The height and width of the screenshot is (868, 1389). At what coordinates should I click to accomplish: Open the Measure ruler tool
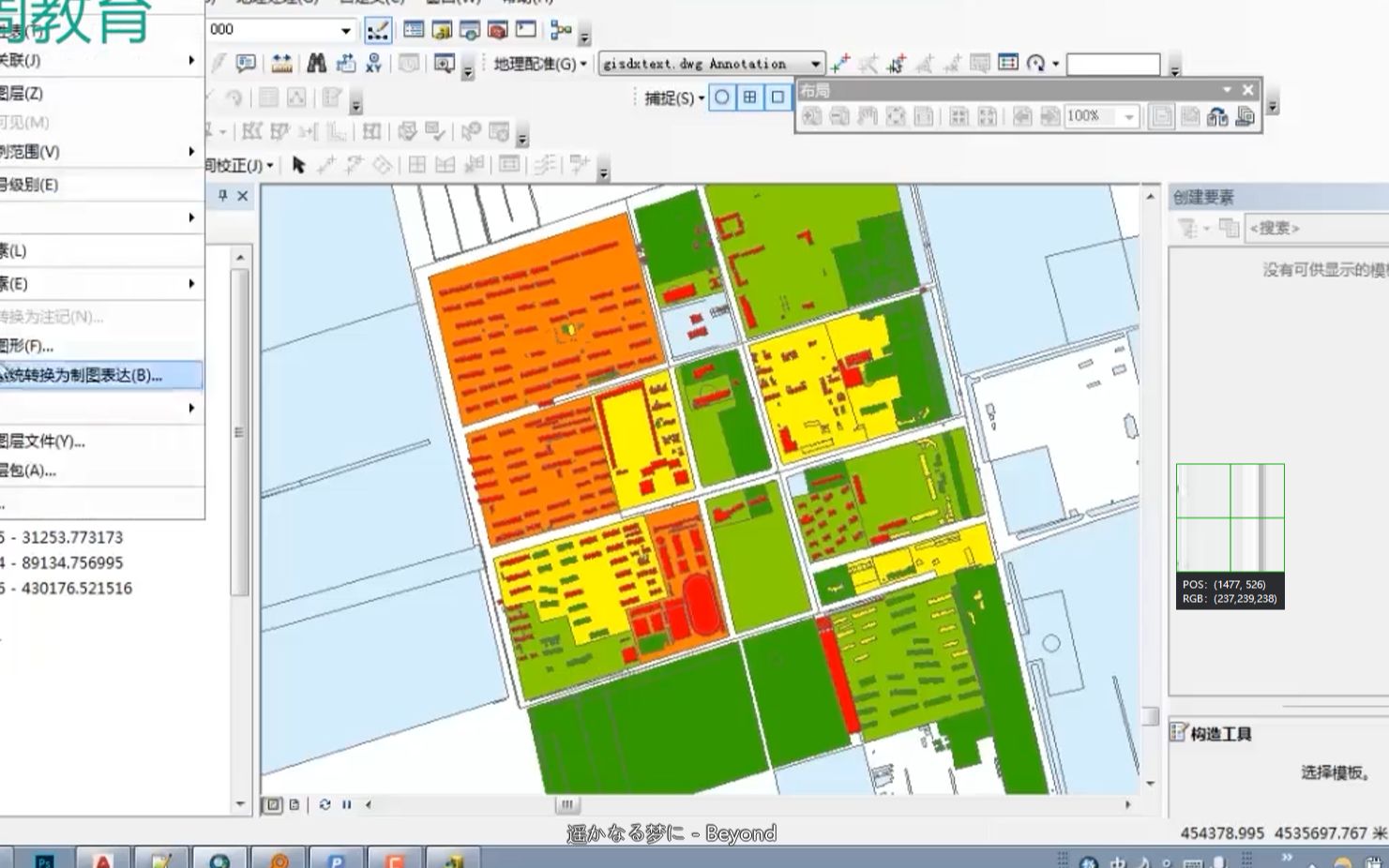[281, 63]
